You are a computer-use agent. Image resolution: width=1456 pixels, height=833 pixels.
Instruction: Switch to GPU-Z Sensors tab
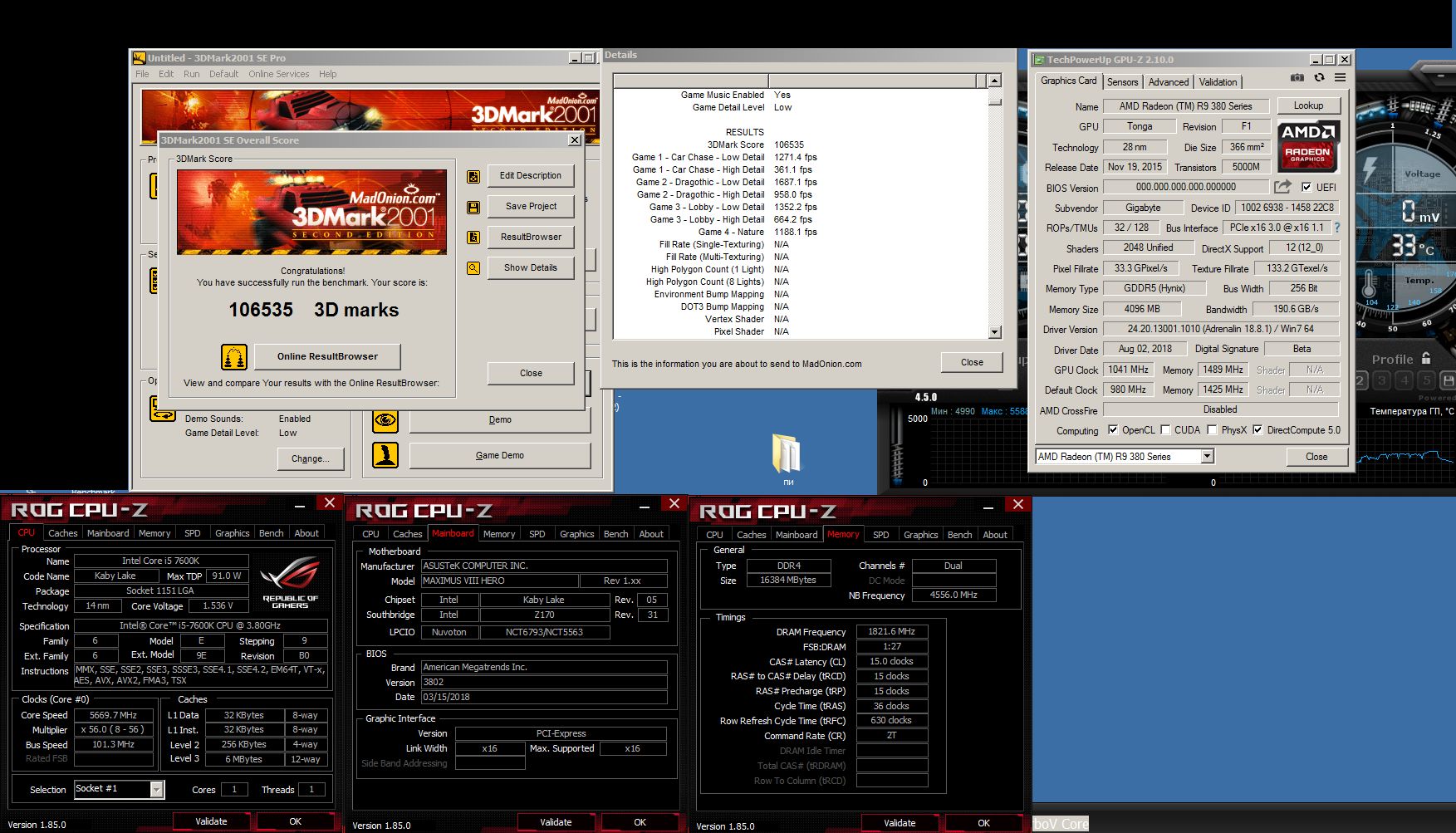click(1122, 82)
